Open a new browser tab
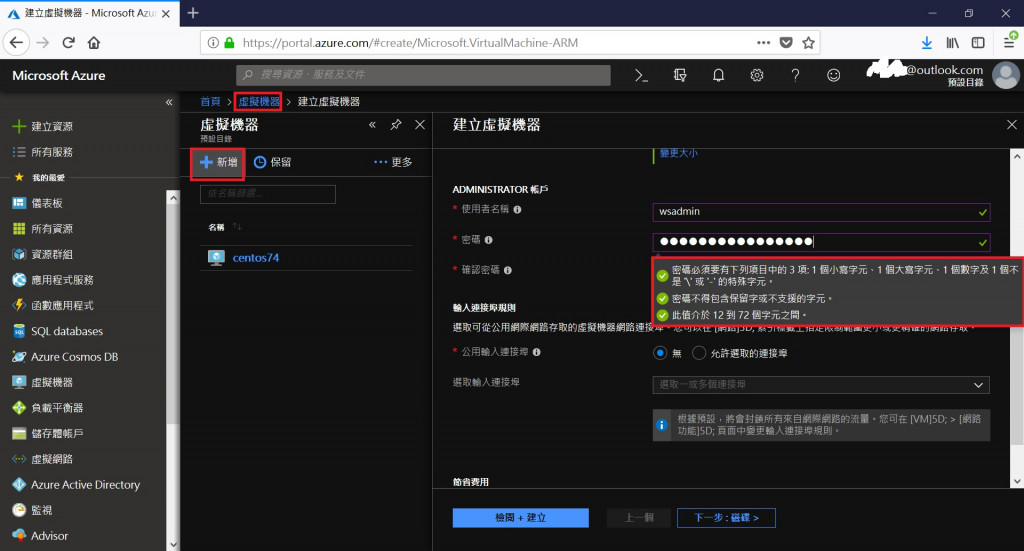The image size is (1024, 551). 193,13
